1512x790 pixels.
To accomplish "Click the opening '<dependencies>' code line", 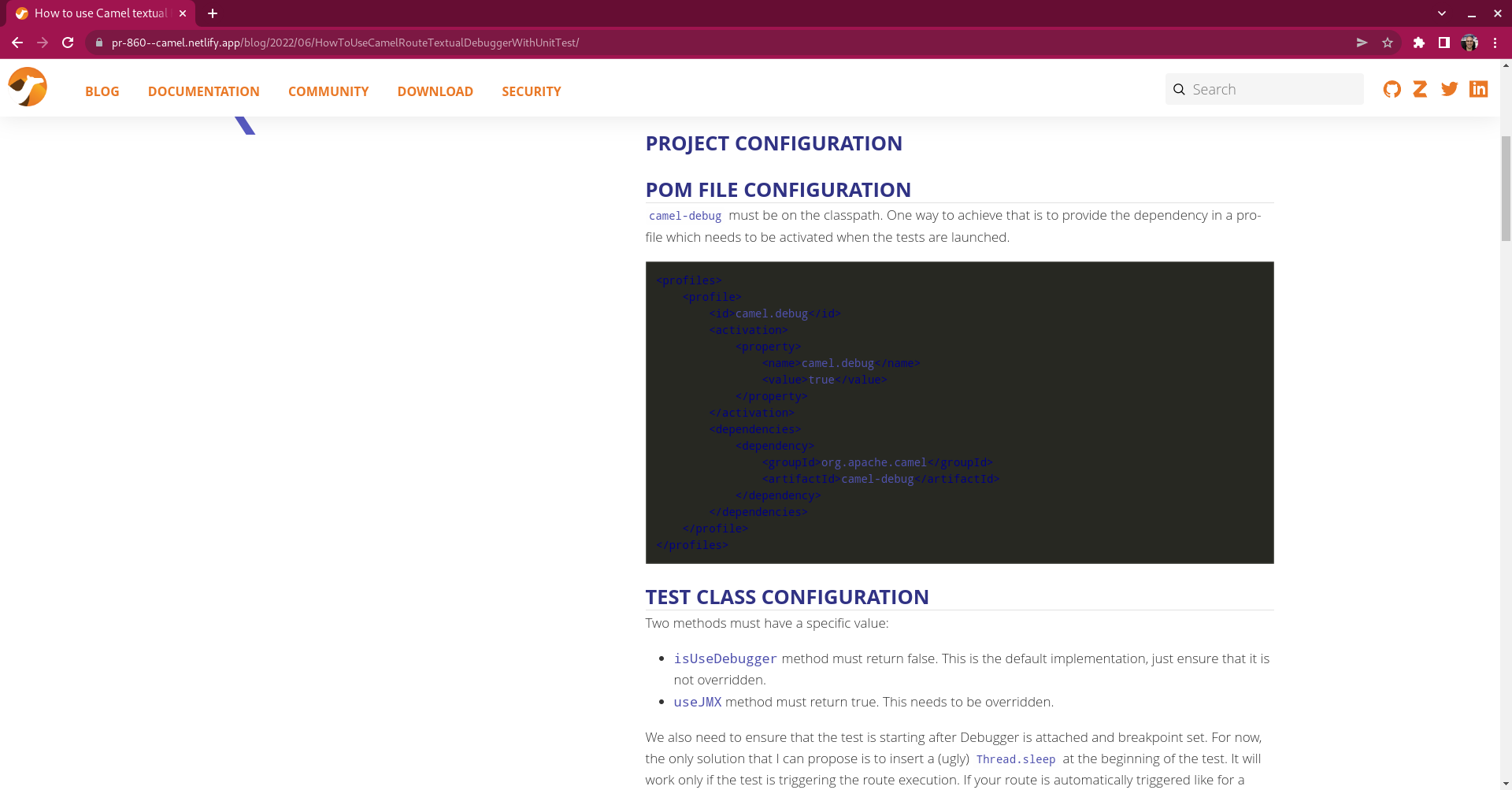I will pyautogui.click(x=755, y=429).
